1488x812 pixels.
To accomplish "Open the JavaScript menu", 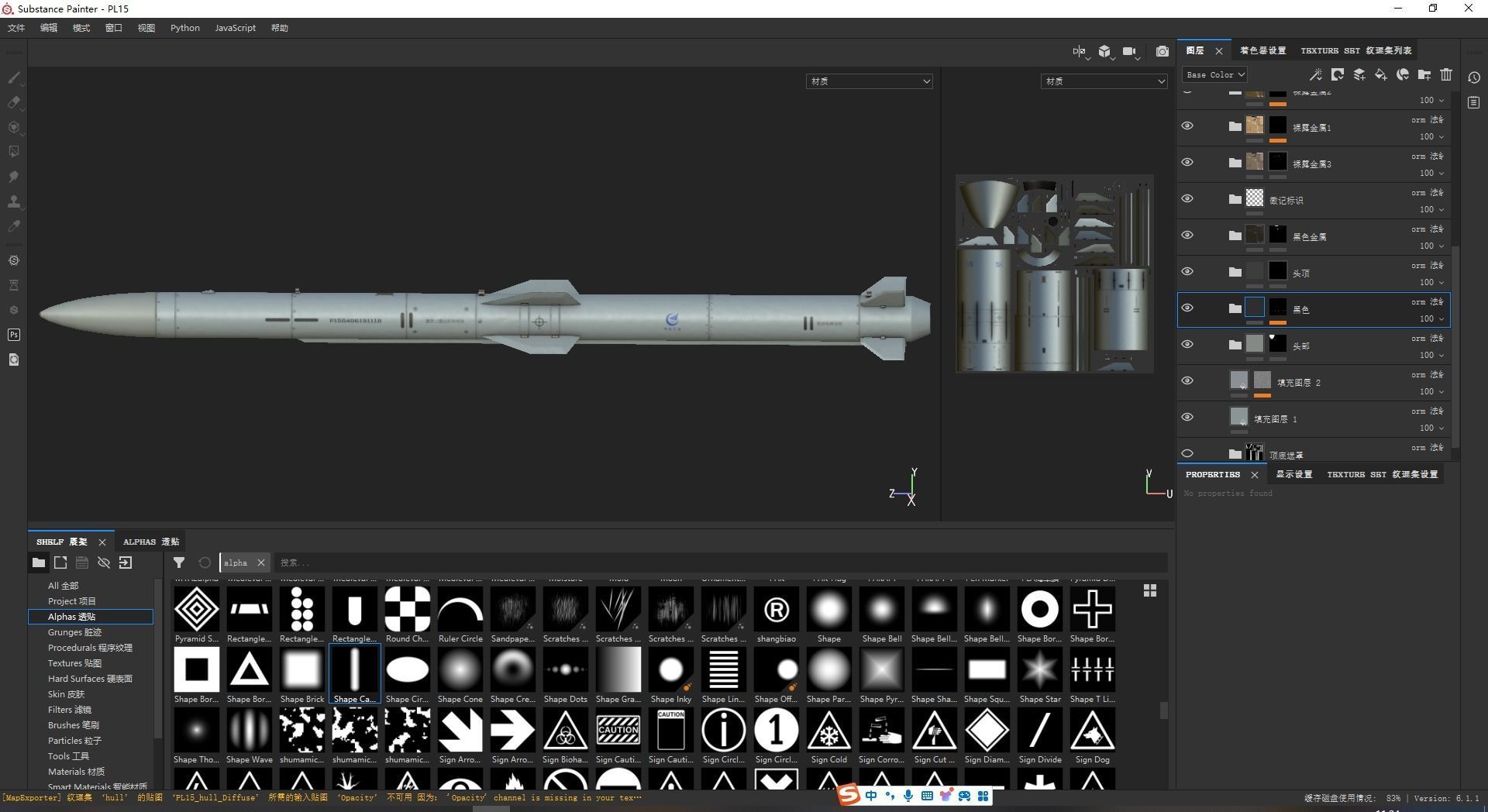I will click(235, 28).
